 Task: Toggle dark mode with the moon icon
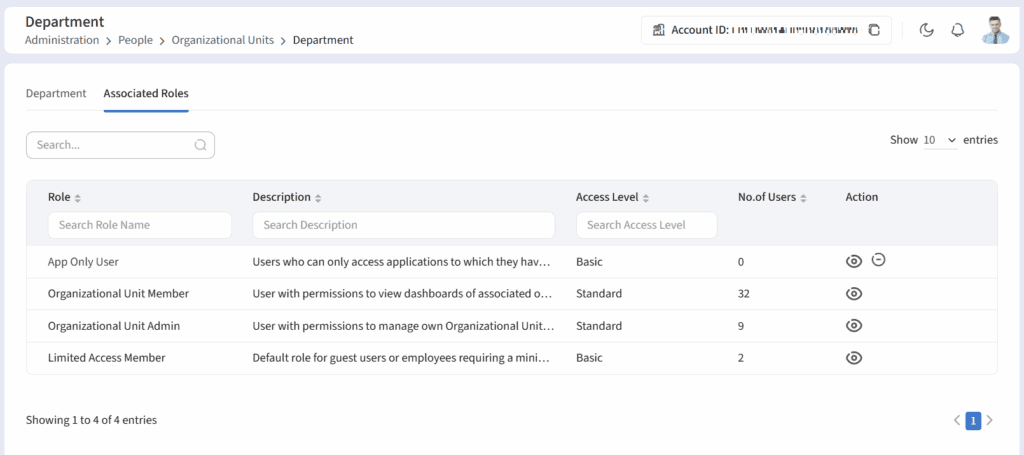[x=927, y=30]
